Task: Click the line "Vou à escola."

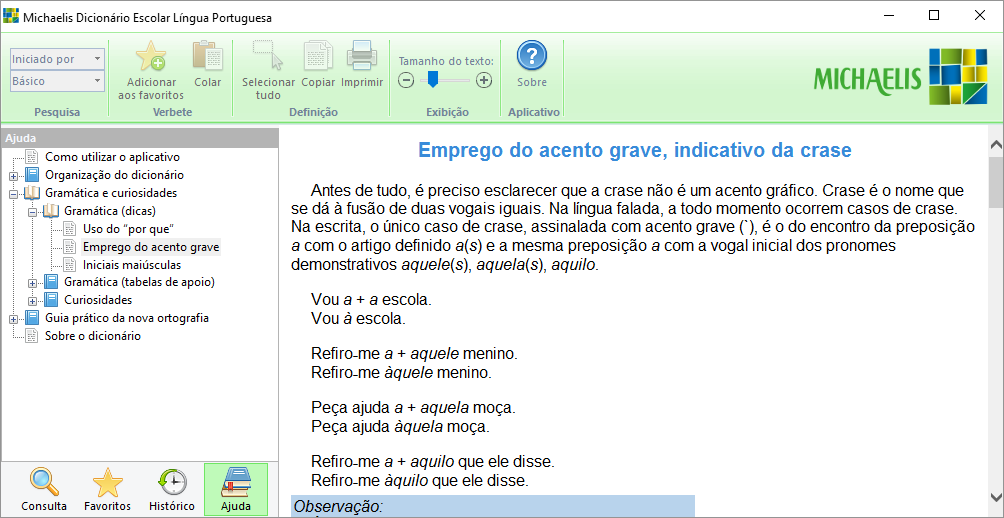Action: tap(358, 318)
